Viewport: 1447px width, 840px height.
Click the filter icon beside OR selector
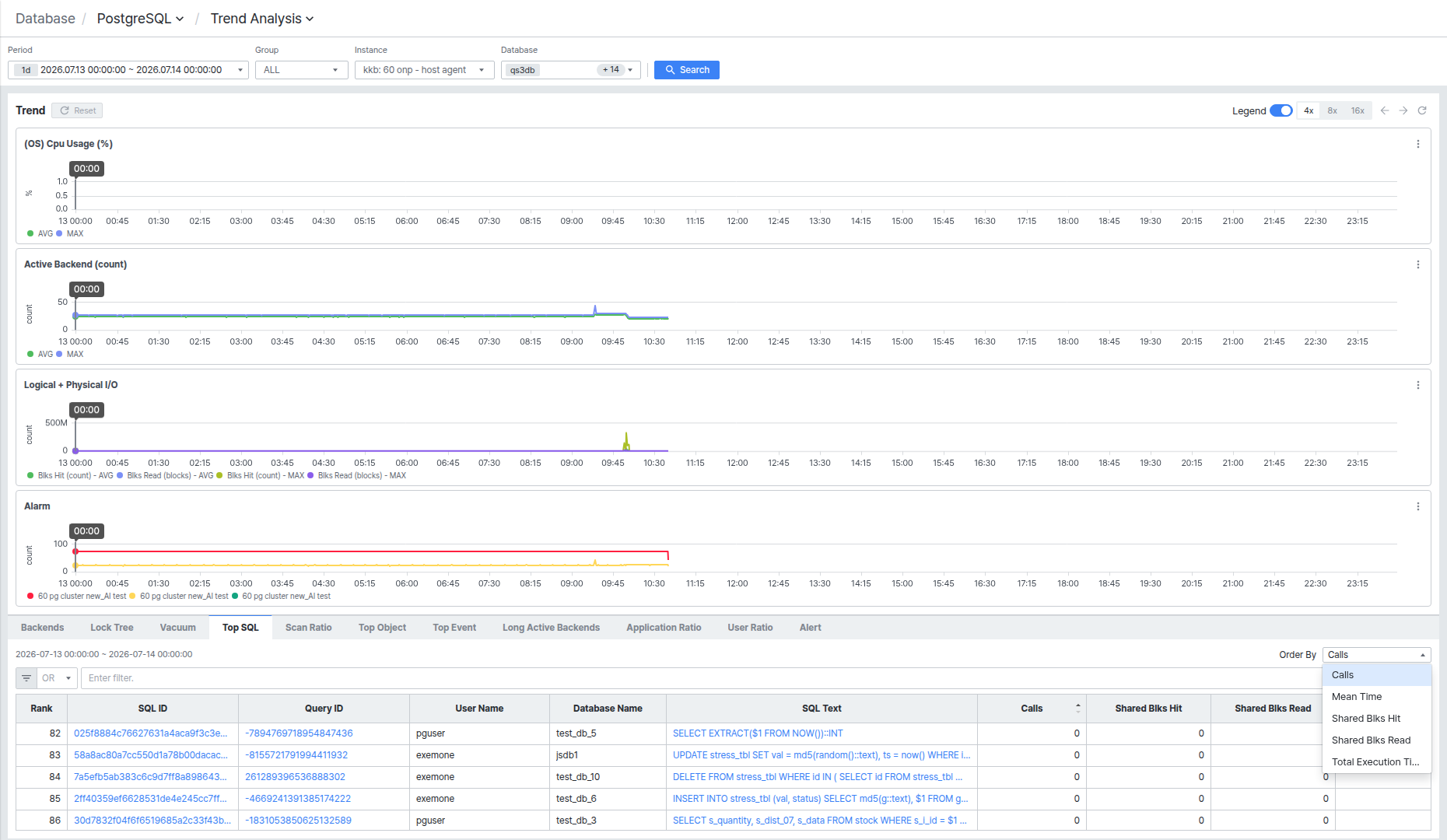point(26,678)
